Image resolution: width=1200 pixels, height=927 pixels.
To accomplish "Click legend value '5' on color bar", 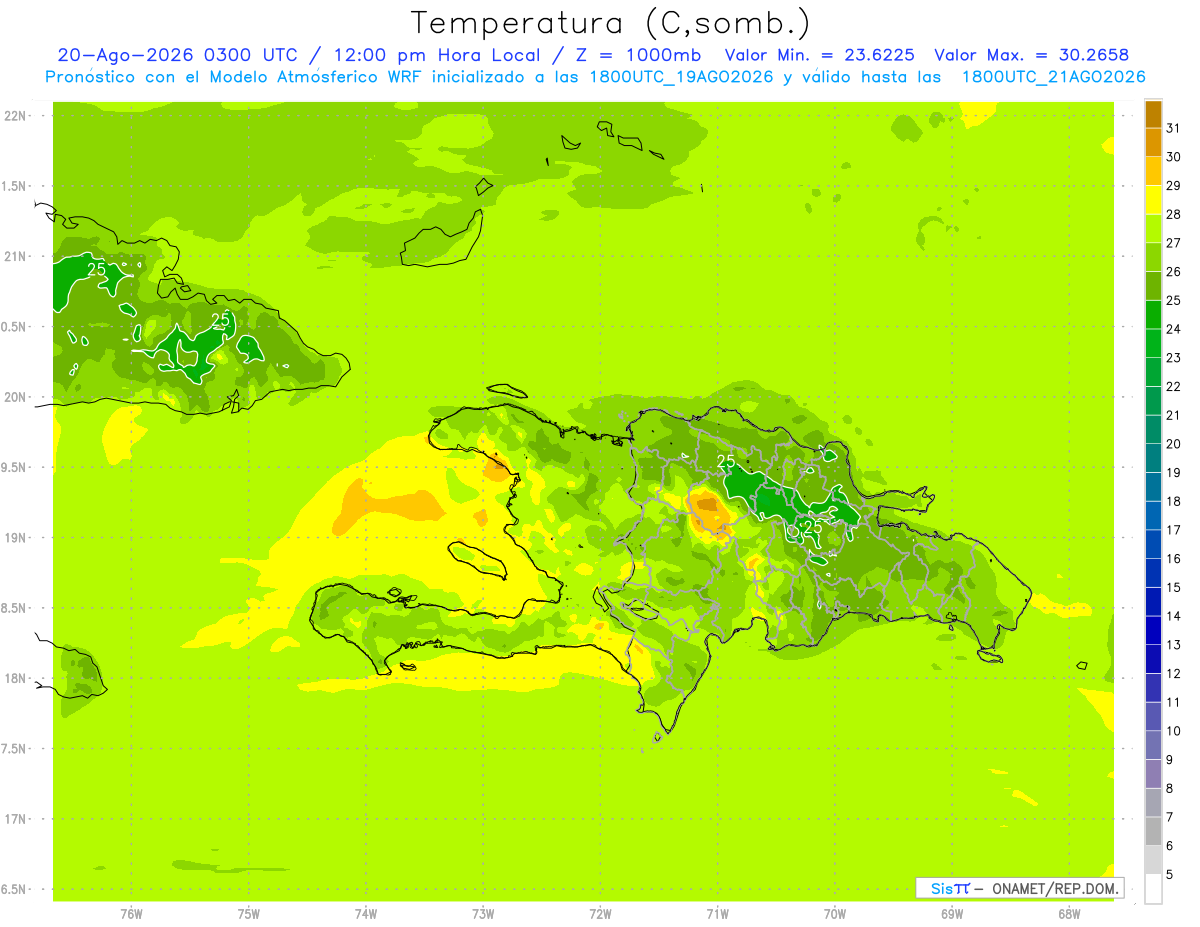I will point(1170,874).
